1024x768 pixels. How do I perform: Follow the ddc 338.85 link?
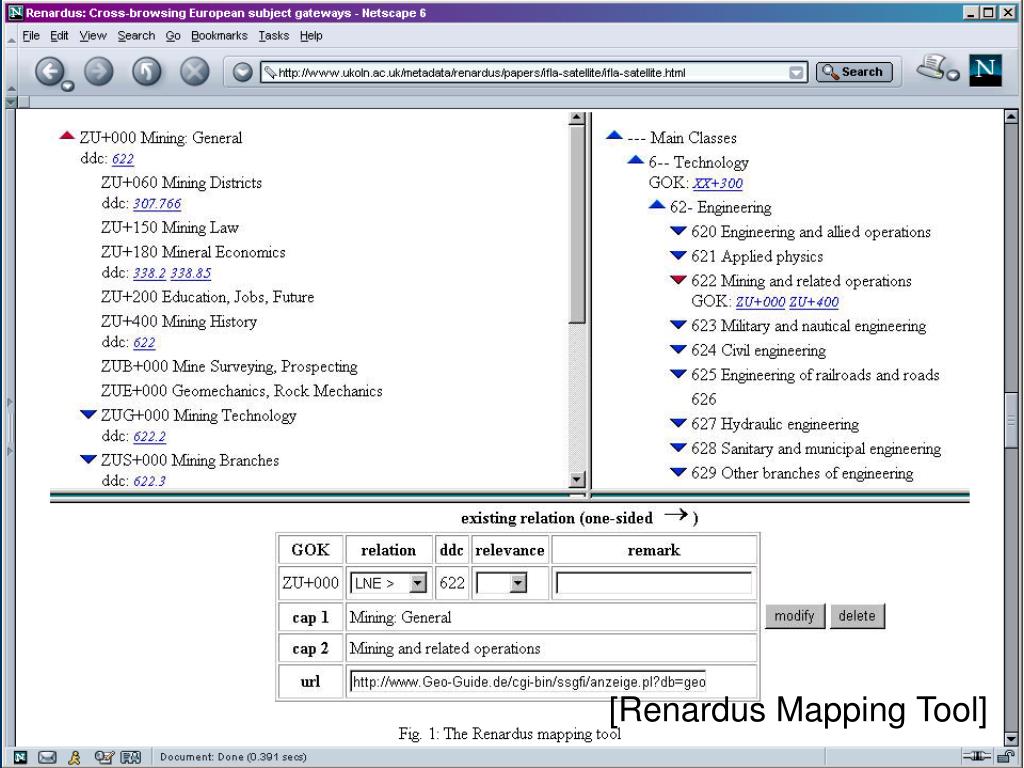pos(191,273)
